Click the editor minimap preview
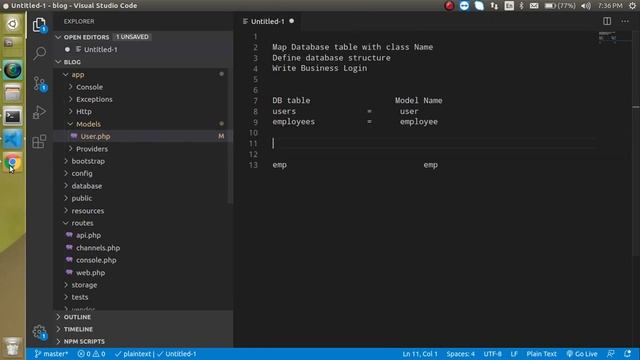Viewport: 640px width, 360px height. [608, 38]
